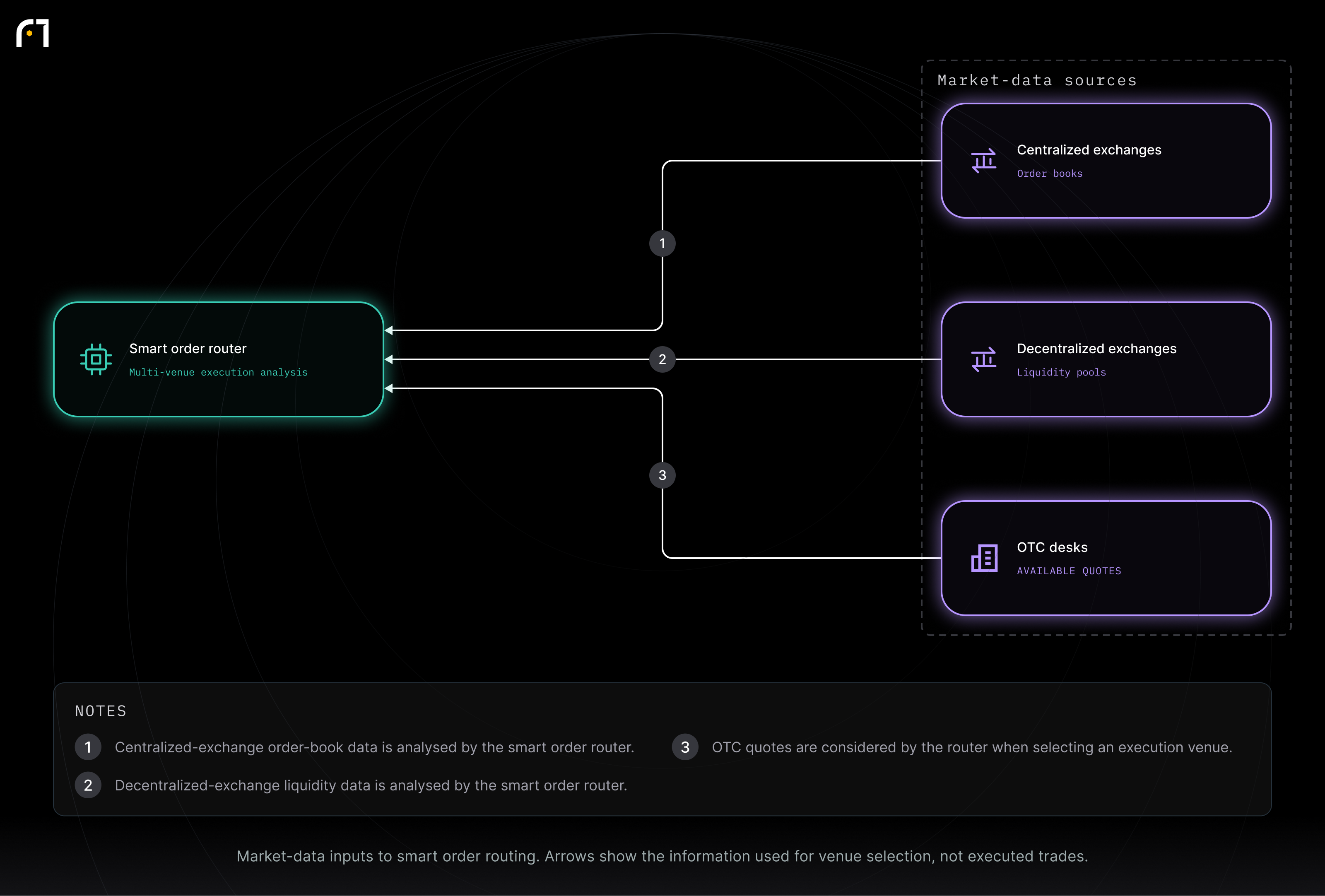The width and height of the screenshot is (1325, 896).
Task: Click the exchange icon in Decentralized exchanges card
Action: (x=984, y=360)
